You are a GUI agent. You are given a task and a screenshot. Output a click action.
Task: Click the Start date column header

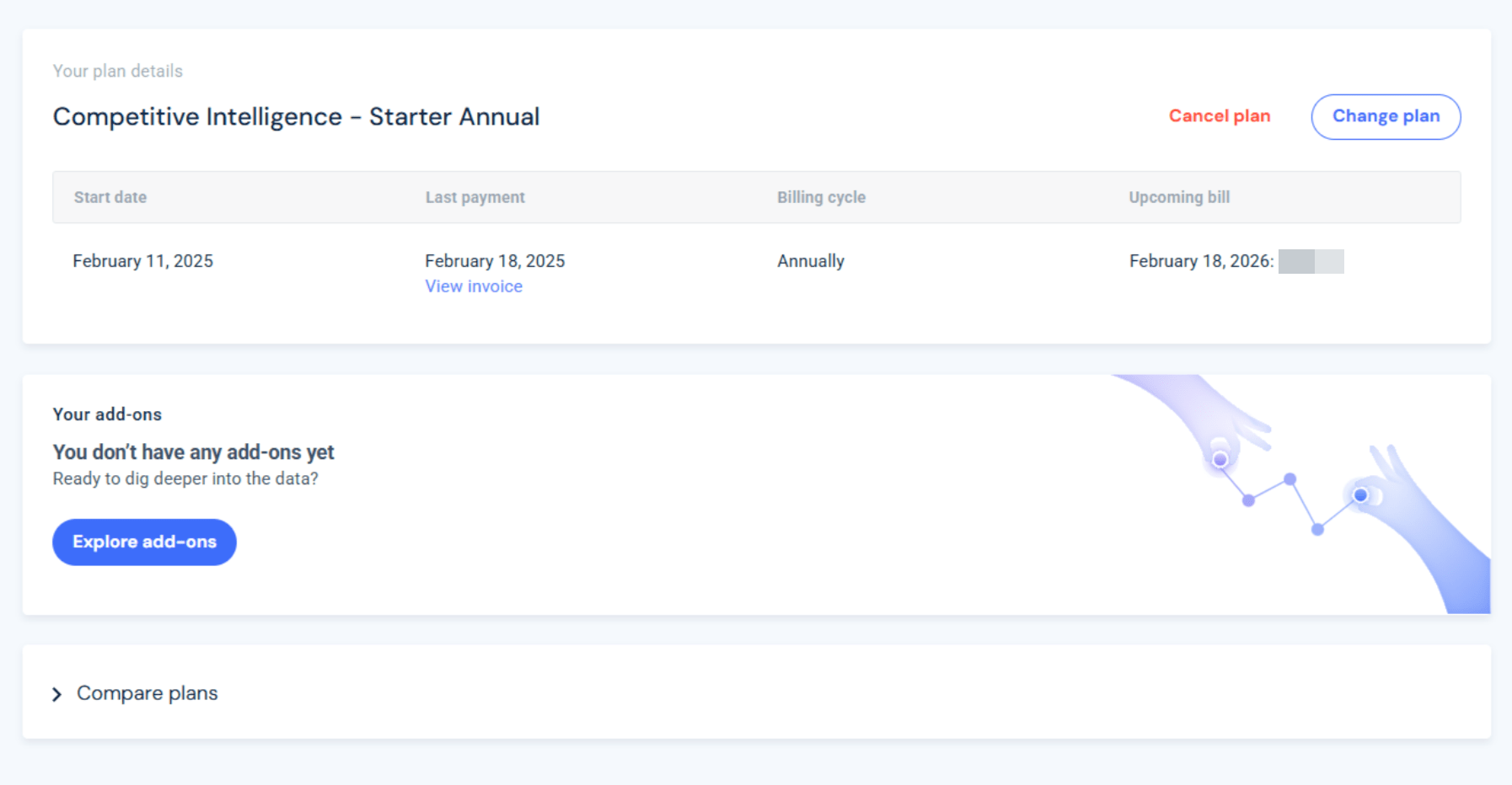click(110, 197)
